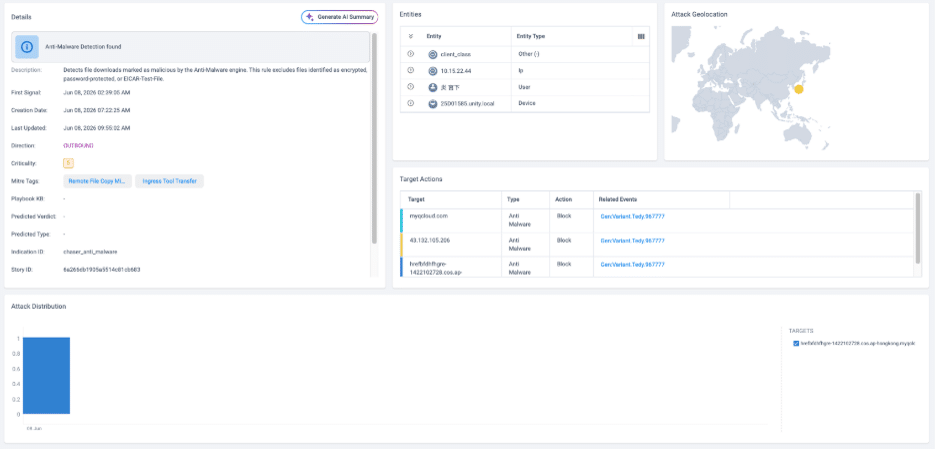Image resolution: width=936 pixels, height=450 pixels.
Task: Click the client_class entity icon
Action: point(433,54)
